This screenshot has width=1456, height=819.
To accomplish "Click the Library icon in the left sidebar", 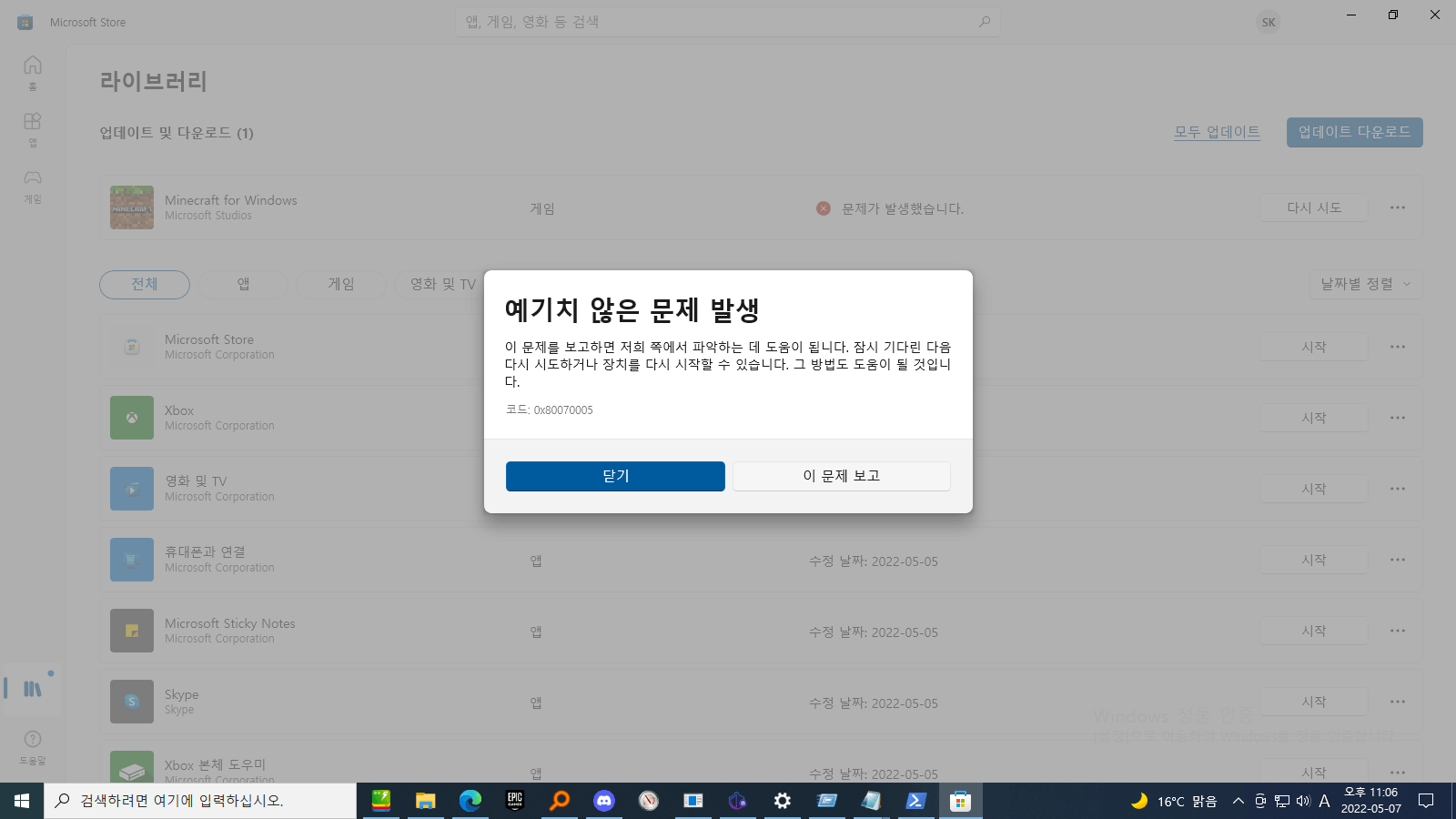I will click(x=32, y=689).
